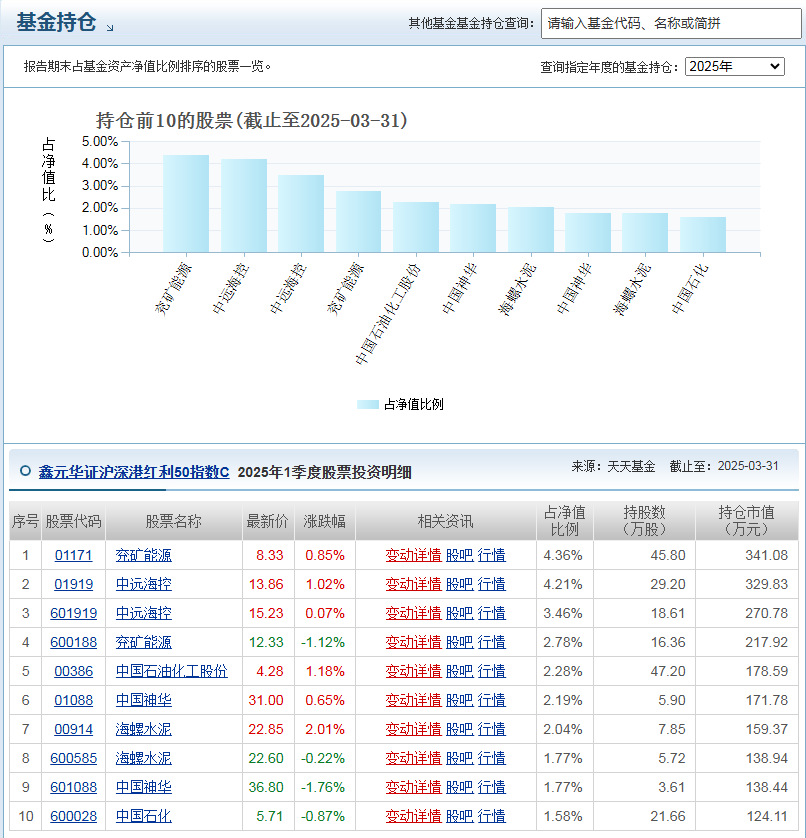This screenshot has width=806, height=838.
Task: Open stock code 600028 link
Action: tap(74, 816)
